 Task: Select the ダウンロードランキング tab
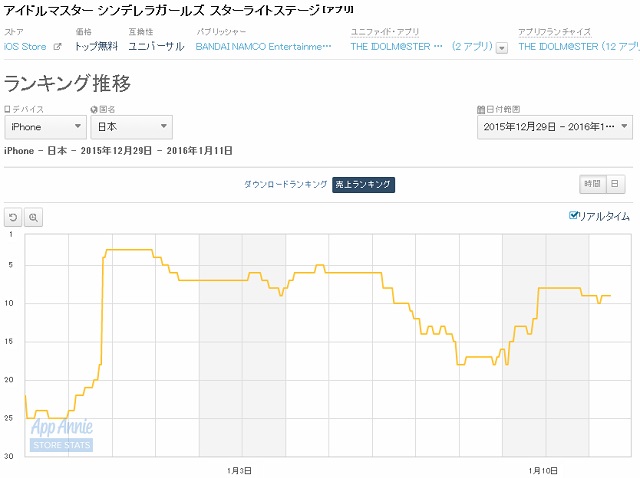pos(285,184)
